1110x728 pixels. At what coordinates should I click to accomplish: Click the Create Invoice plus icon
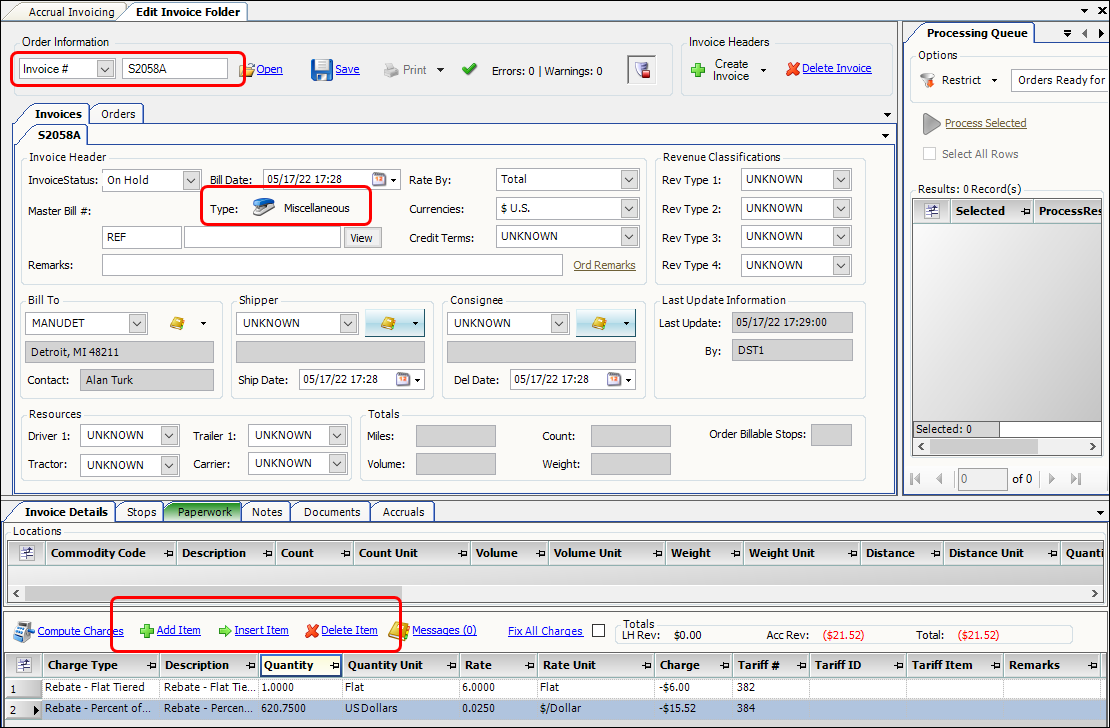pyautogui.click(x=698, y=70)
